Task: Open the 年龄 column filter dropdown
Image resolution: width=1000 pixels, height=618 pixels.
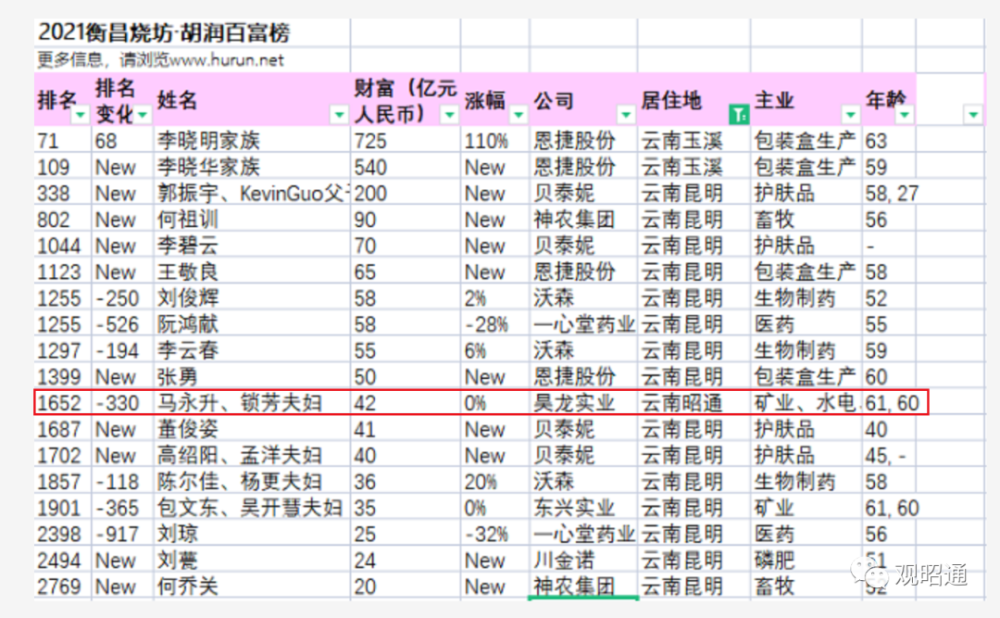Action: click(x=904, y=115)
